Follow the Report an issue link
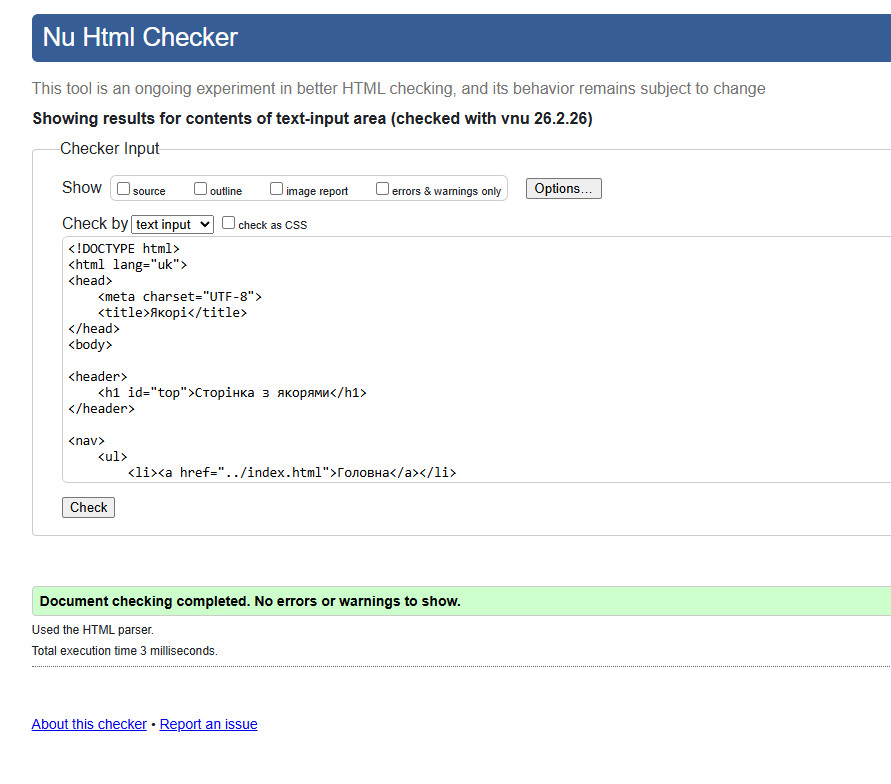The height and width of the screenshot is (784, 891). click(x=208, y=724)
